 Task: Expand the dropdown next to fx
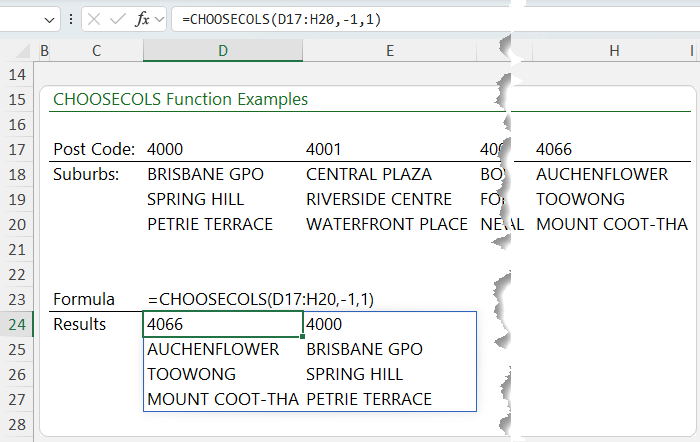click(x=159, y=20)
